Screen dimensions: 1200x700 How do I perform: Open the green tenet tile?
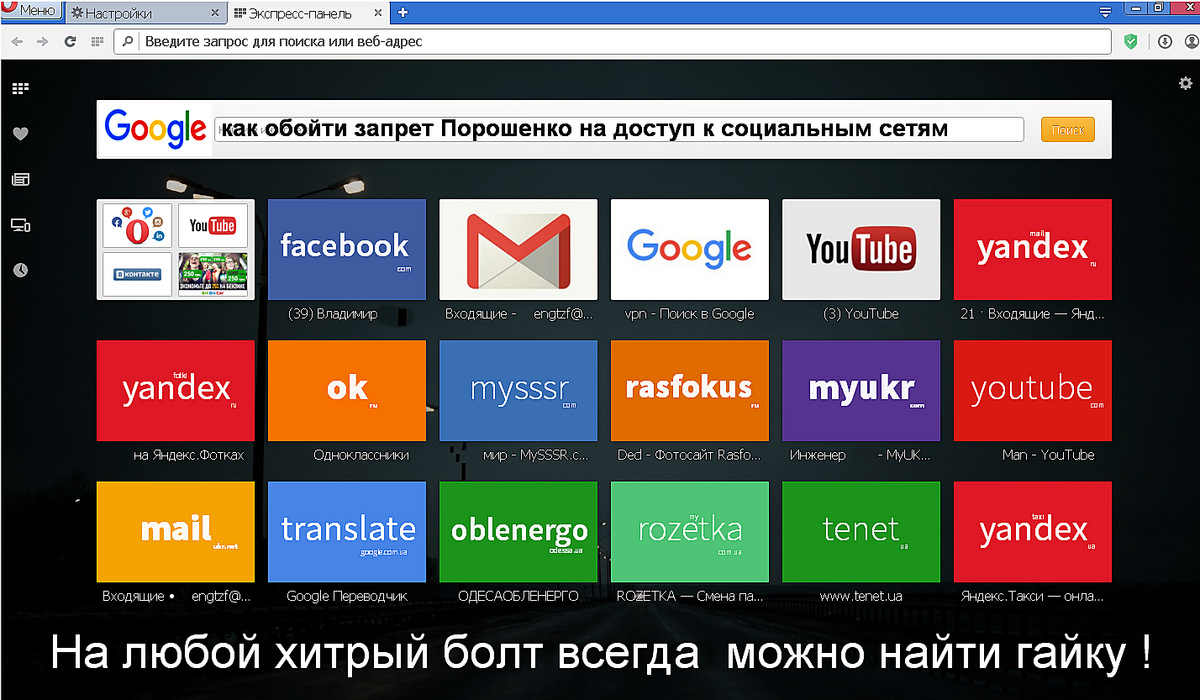(x=861, y=532)
